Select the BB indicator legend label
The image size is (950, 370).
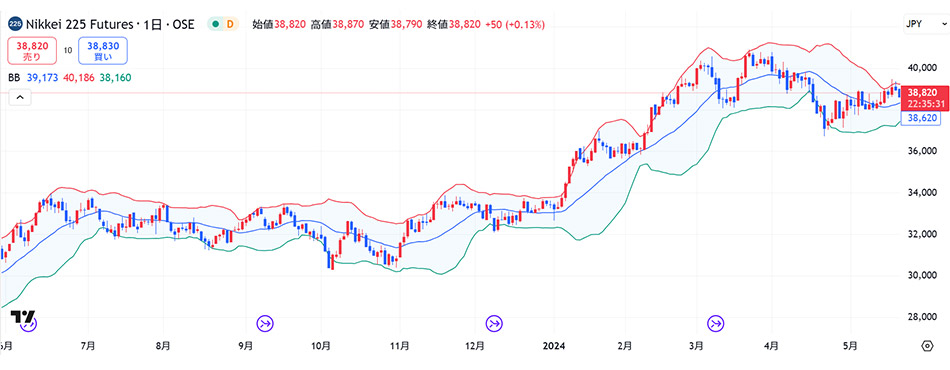pyautogui.click(x=13, y=78)
